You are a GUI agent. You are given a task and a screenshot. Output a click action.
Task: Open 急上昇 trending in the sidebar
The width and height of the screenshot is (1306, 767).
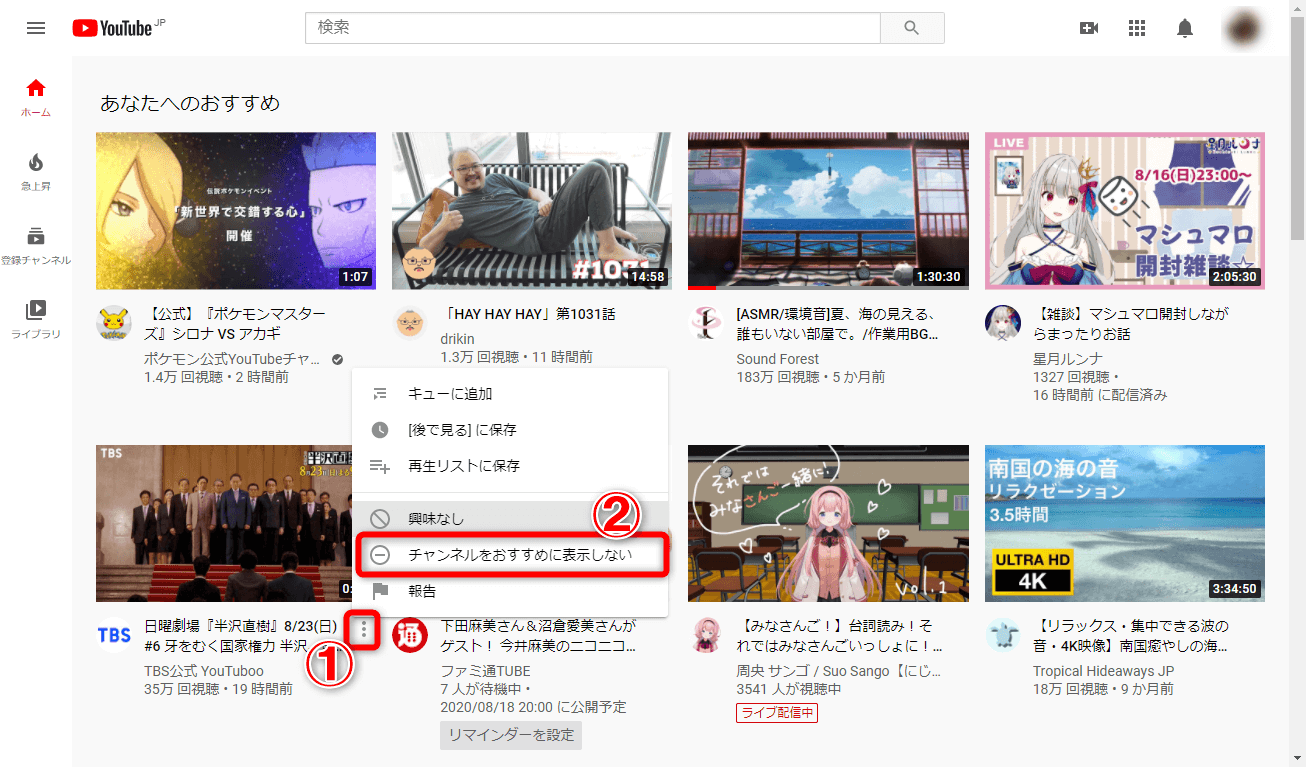click(x=36, y=172)
